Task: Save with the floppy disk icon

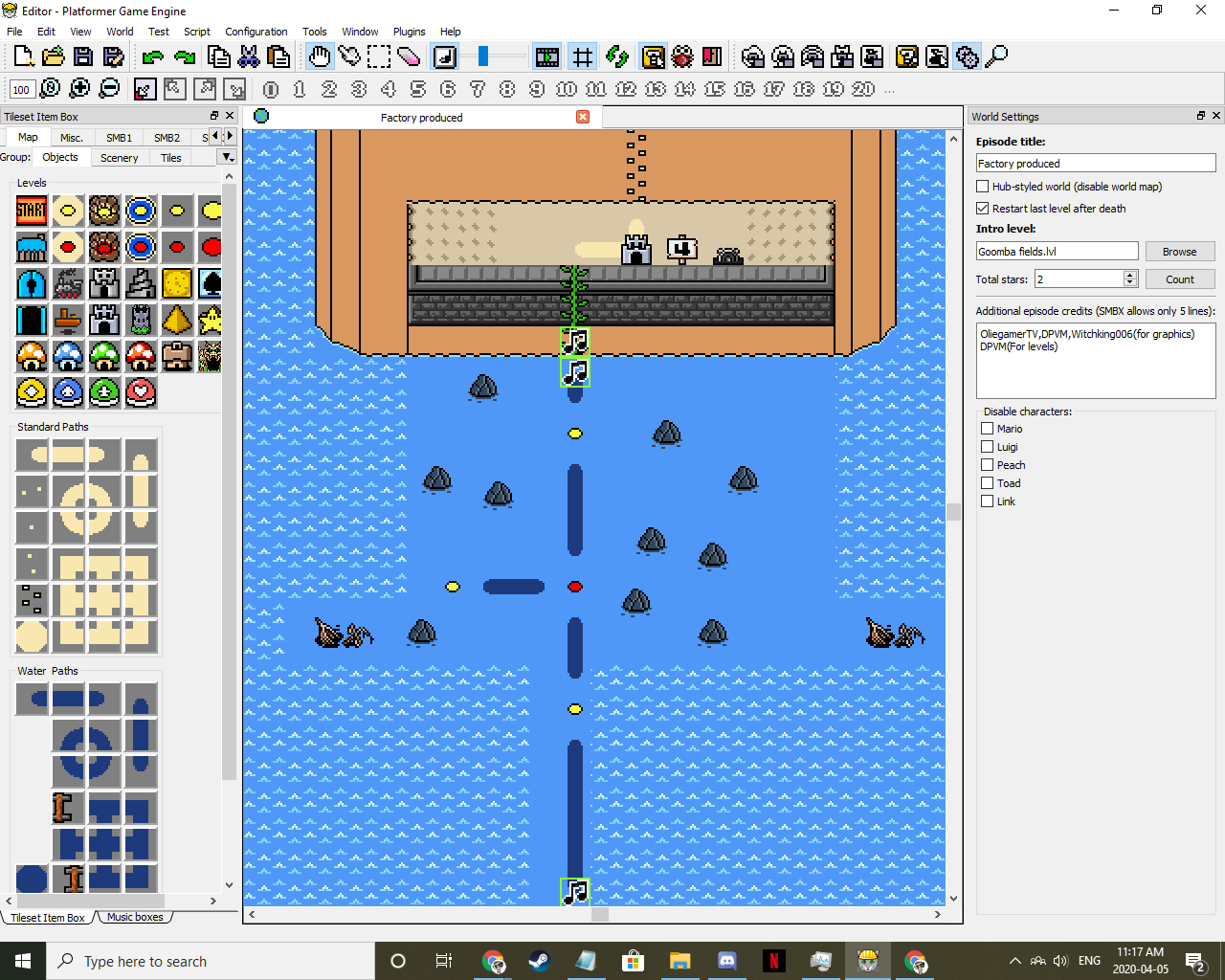Action: pos(83,57)
